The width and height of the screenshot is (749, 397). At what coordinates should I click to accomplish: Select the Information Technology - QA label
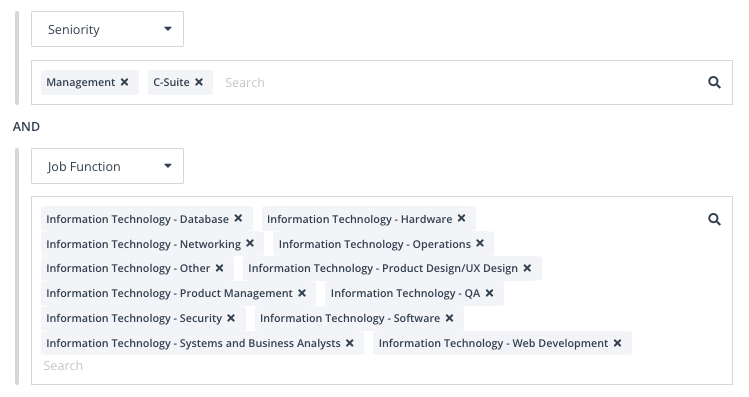pyautogui.click(x=405, y=293)
